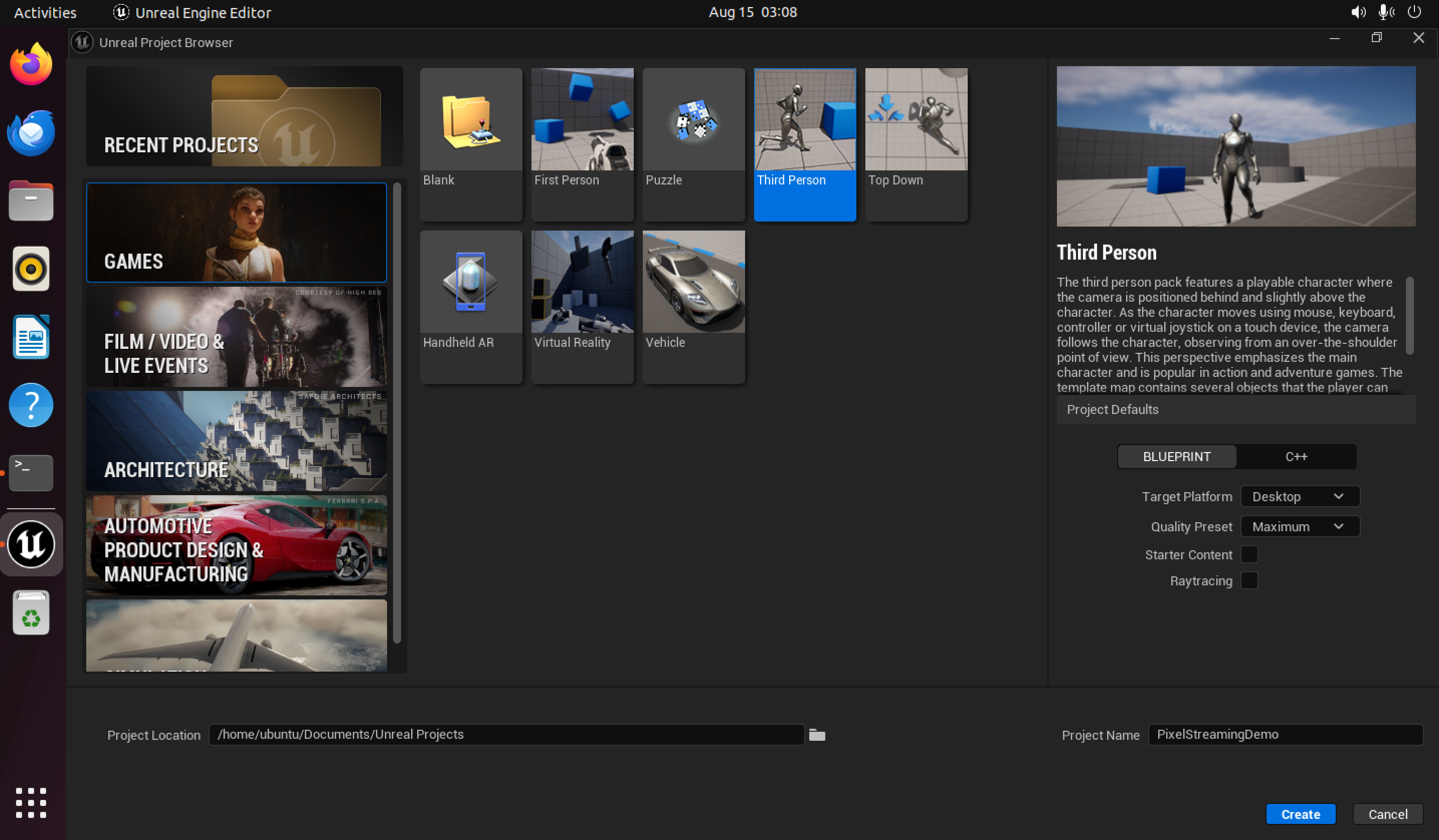Image resolution: width=1439 pixels, height=840 pixels.
Task: Switch project type to C++
Action: tap(1296, 457)
